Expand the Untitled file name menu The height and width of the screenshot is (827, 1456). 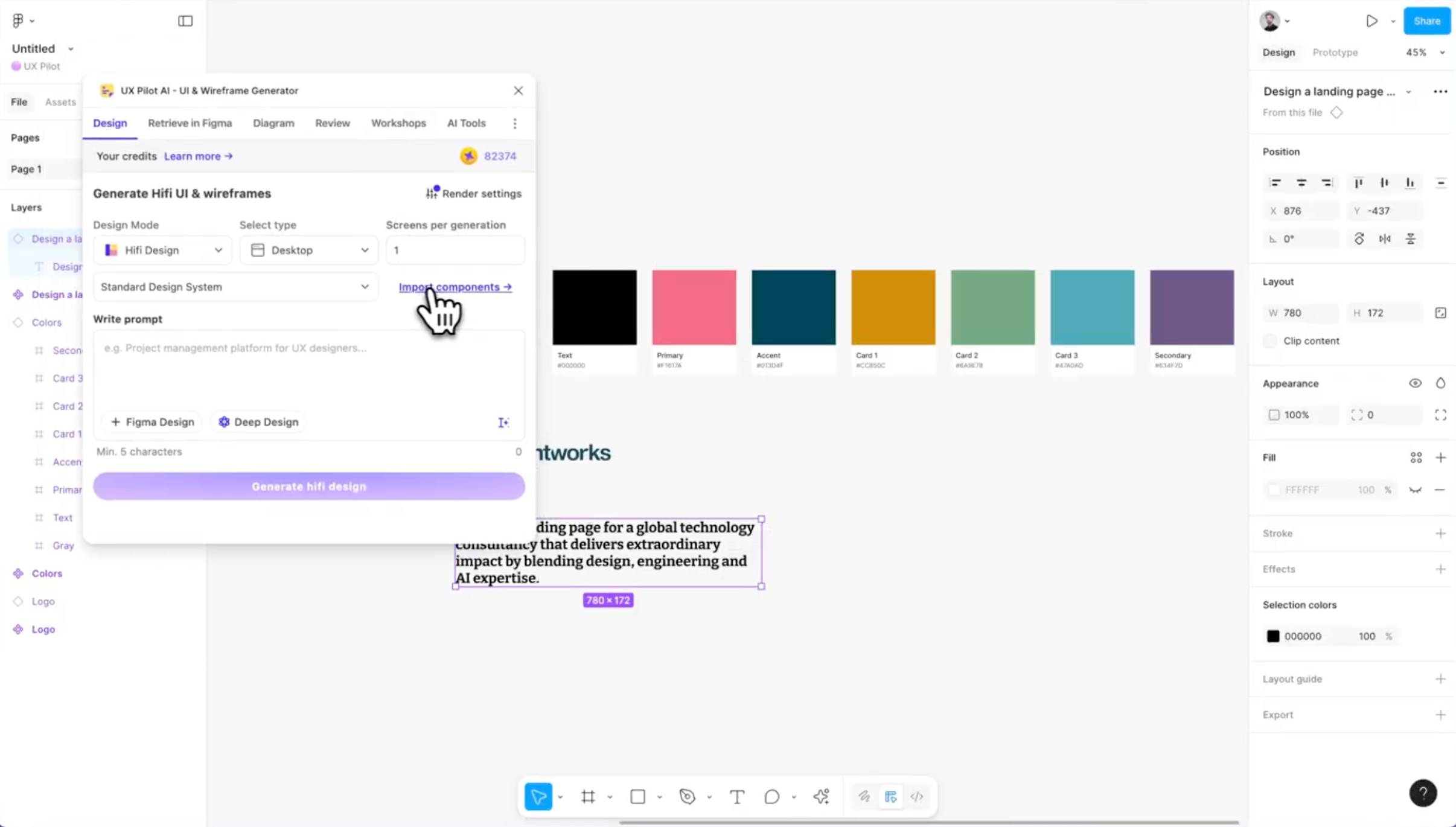pyautogui.click(x=71, y=49)
